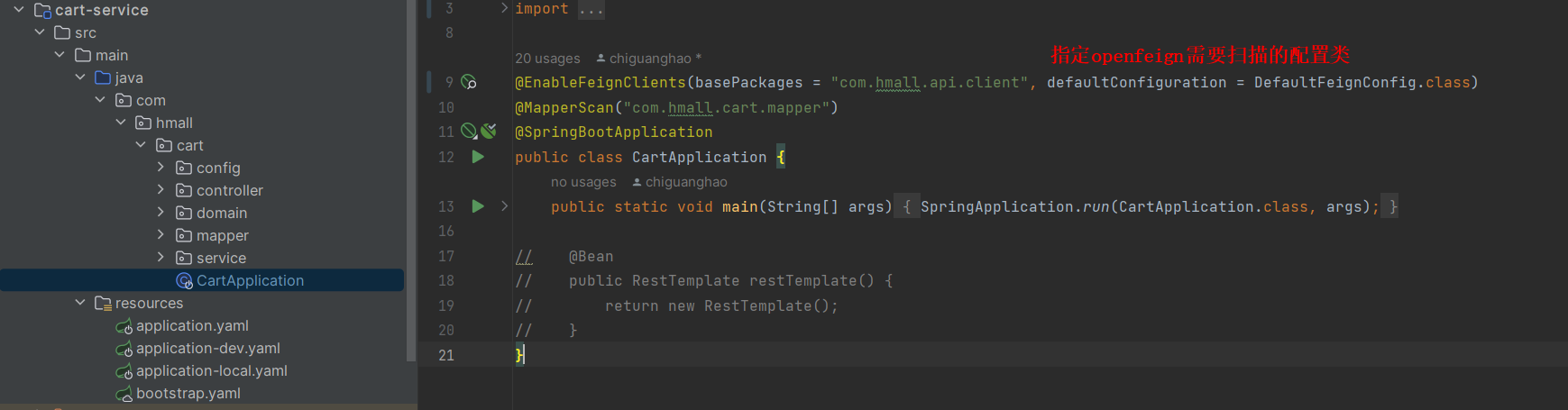Expand the controller package chevron
This screenshot has width=1568, height=410.
pos(160,190)
